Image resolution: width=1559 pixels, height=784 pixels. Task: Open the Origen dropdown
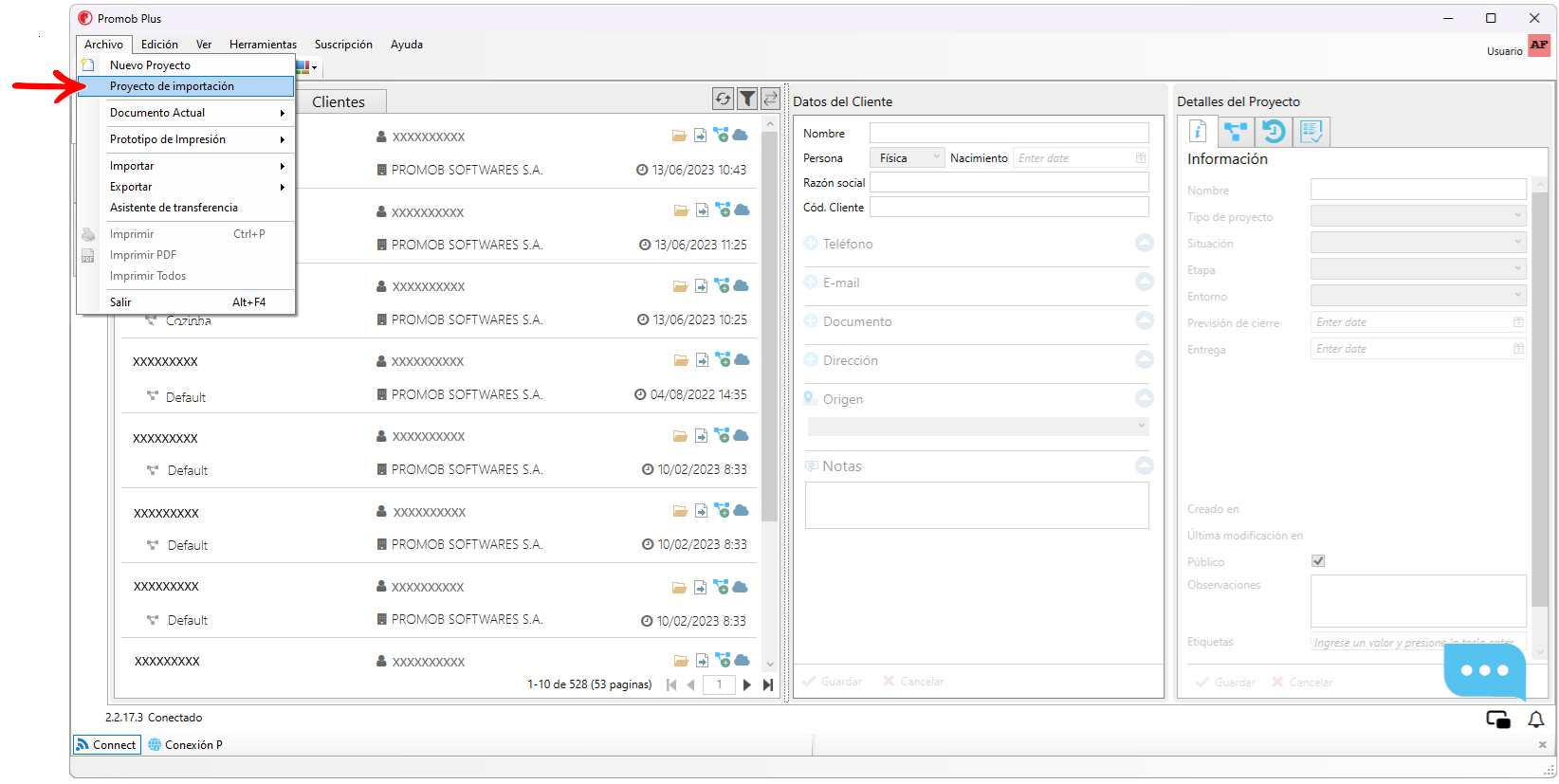(979, 427)
